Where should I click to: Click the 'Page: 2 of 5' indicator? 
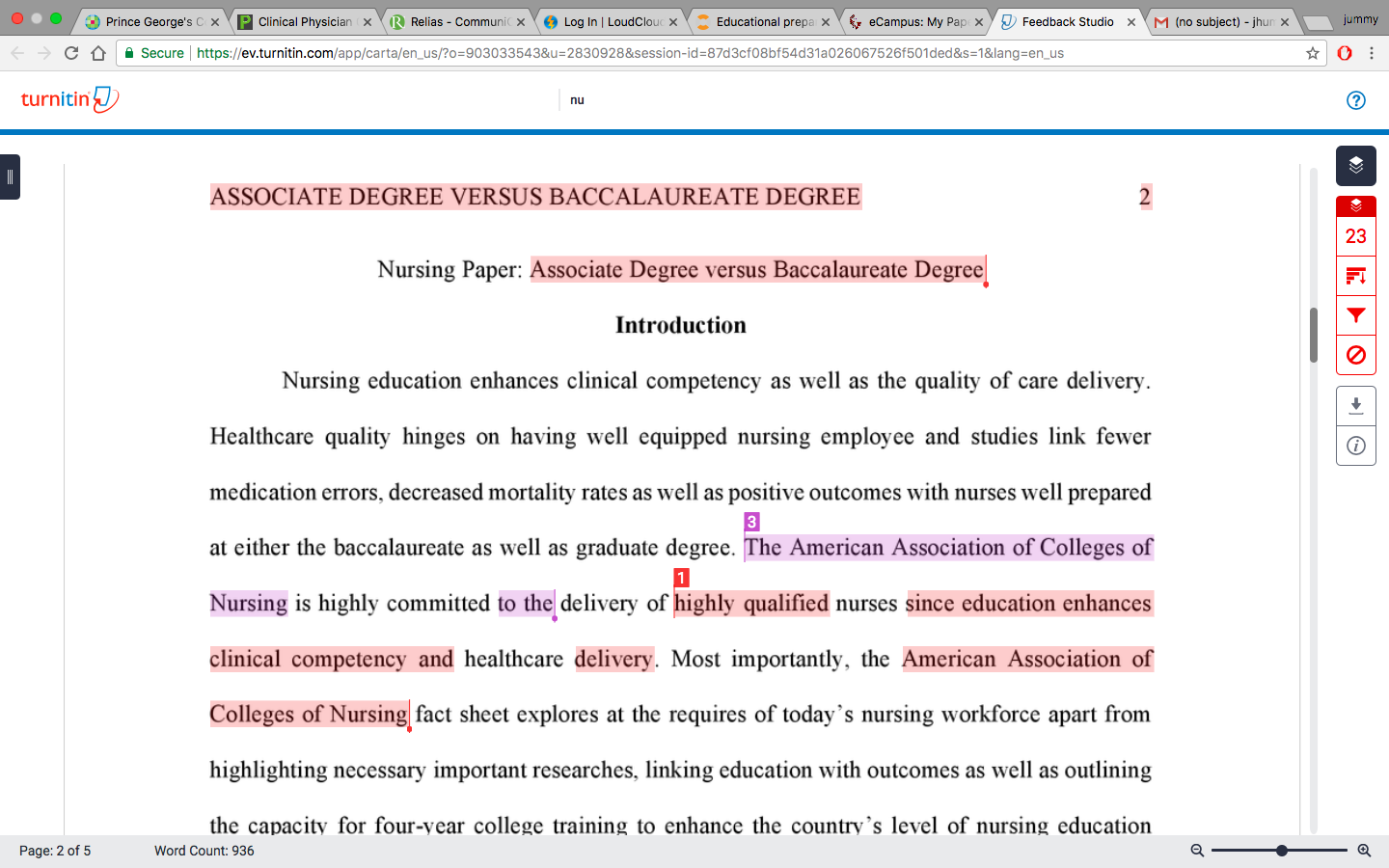(x=55, y=851)
